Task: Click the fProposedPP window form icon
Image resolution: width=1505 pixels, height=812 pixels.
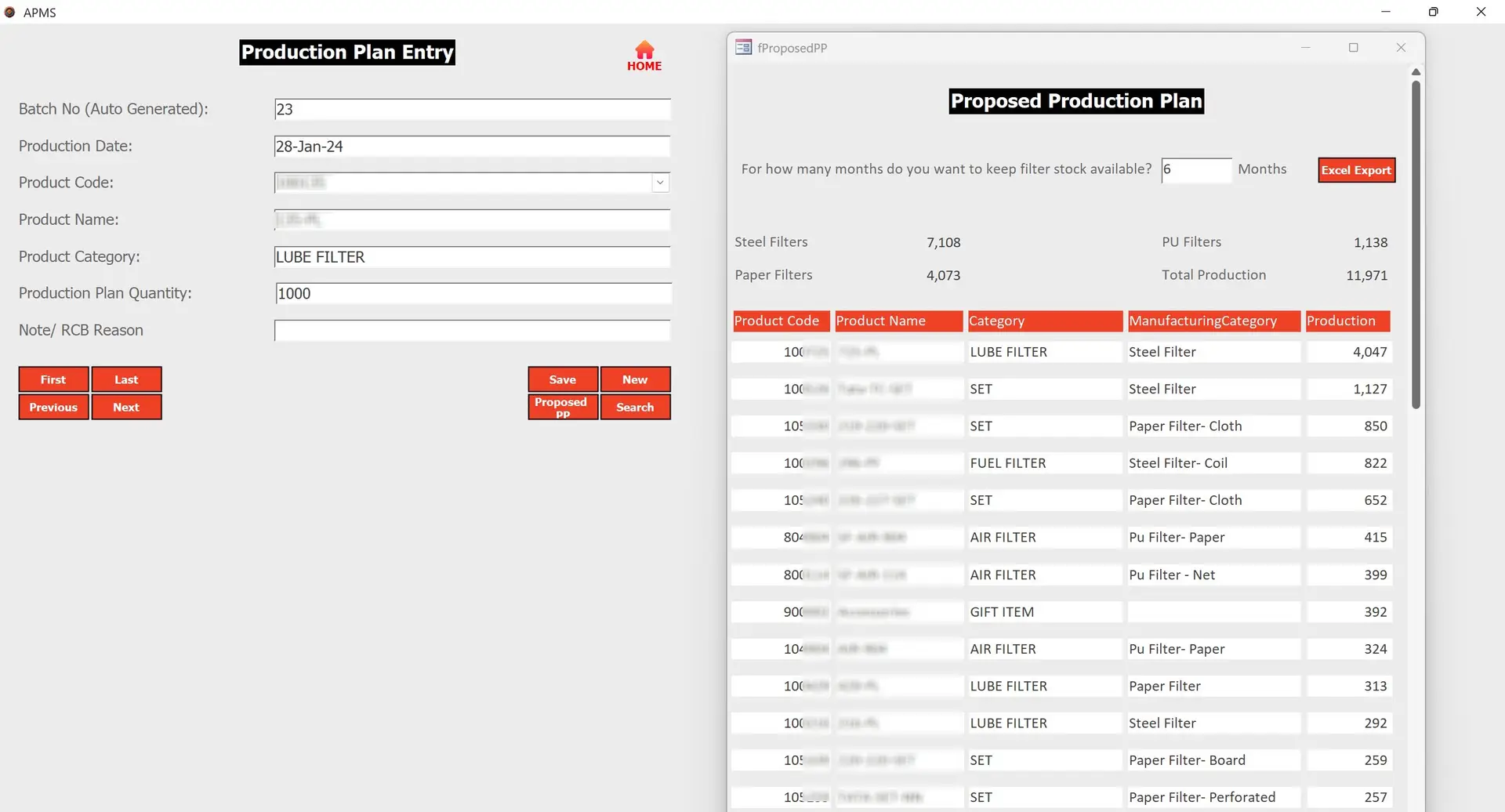Action: coord(743,48)
